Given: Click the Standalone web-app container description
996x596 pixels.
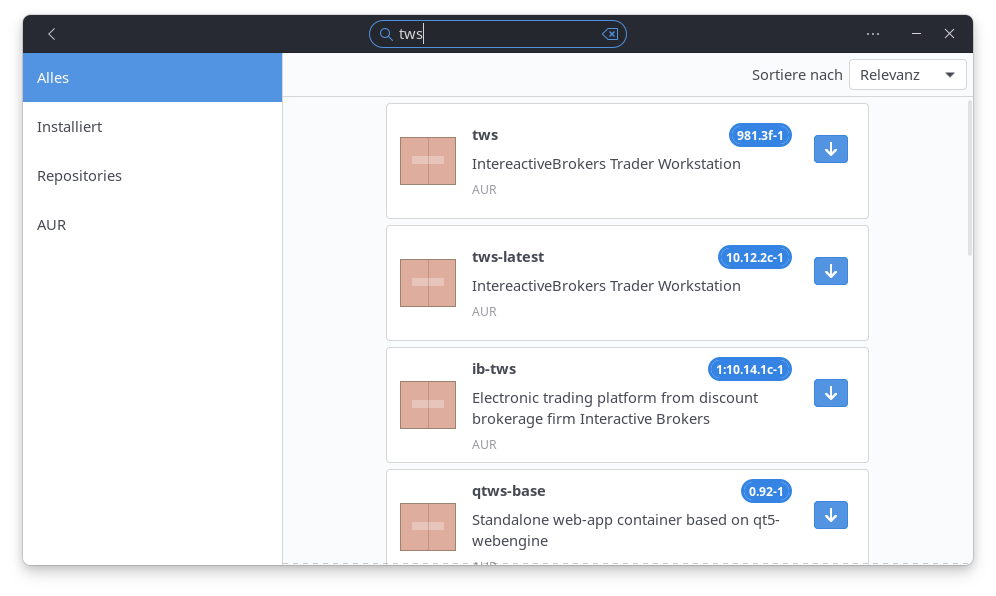Looking at the screenshot, I should tap(625, 530).
